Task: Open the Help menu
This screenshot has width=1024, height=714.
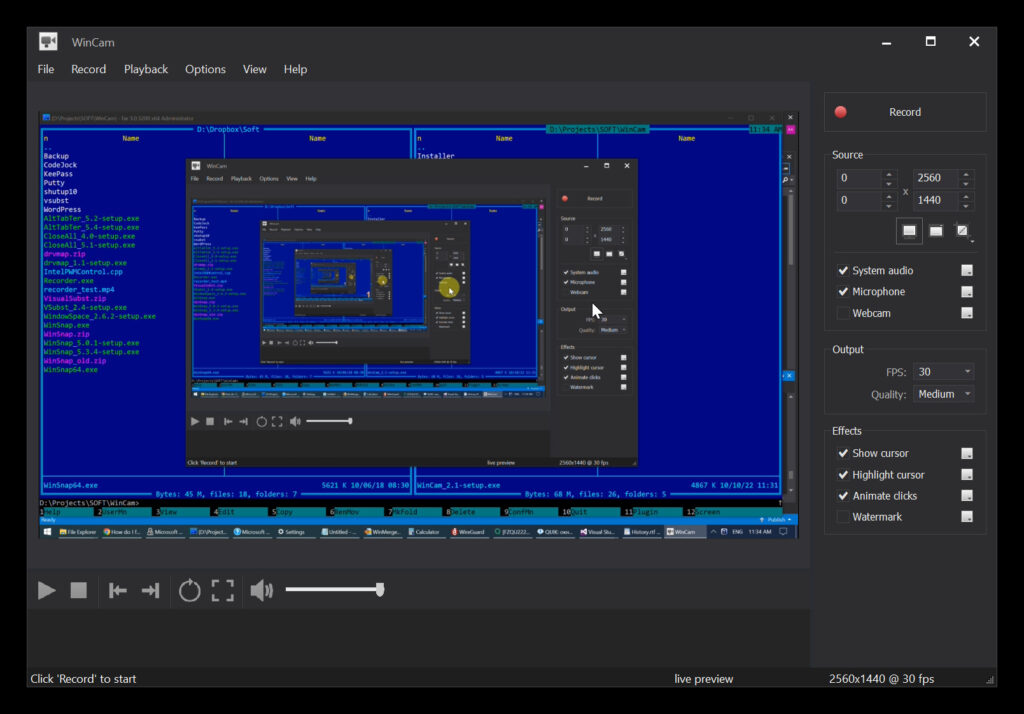Action: [295, 69]
